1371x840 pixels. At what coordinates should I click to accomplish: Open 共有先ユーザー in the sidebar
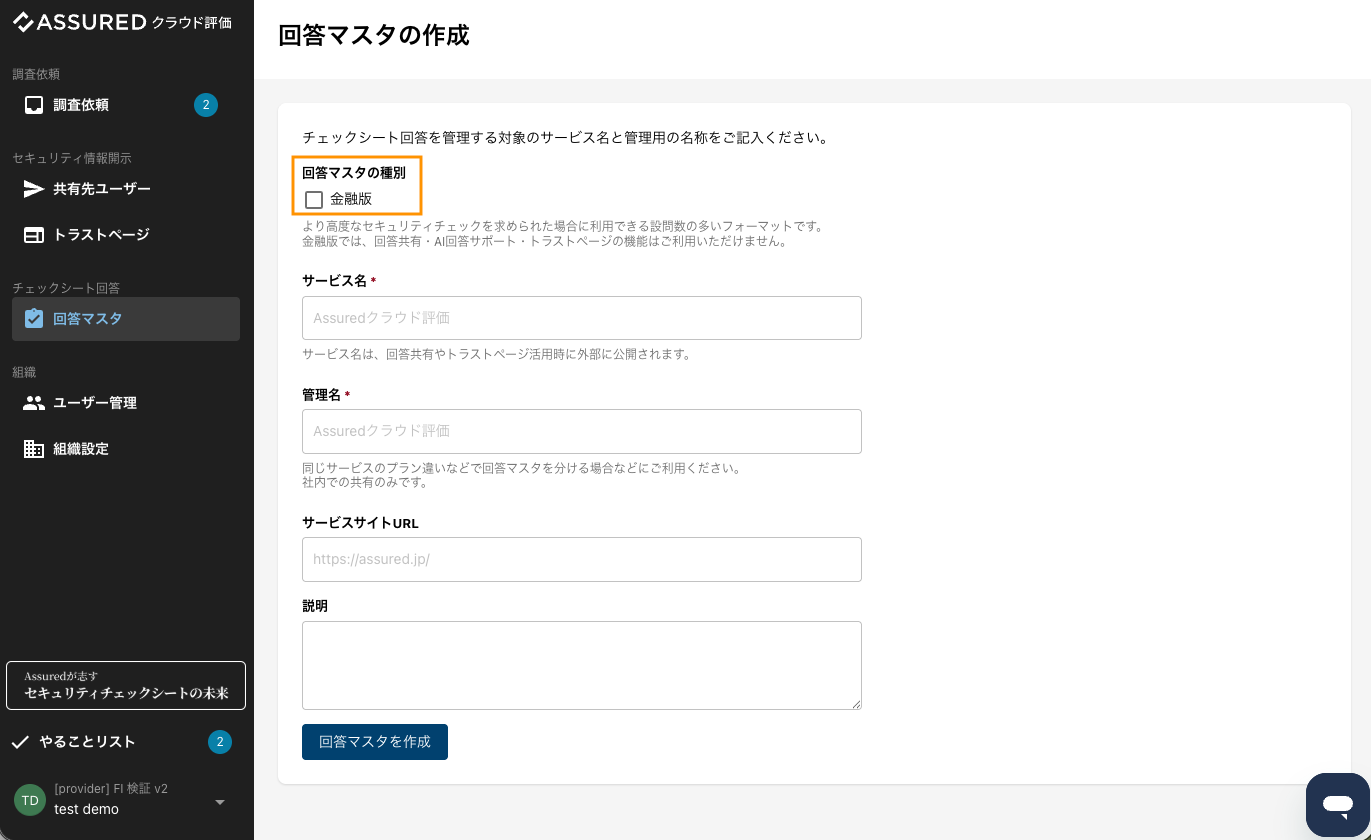click(x=126, y=189)
